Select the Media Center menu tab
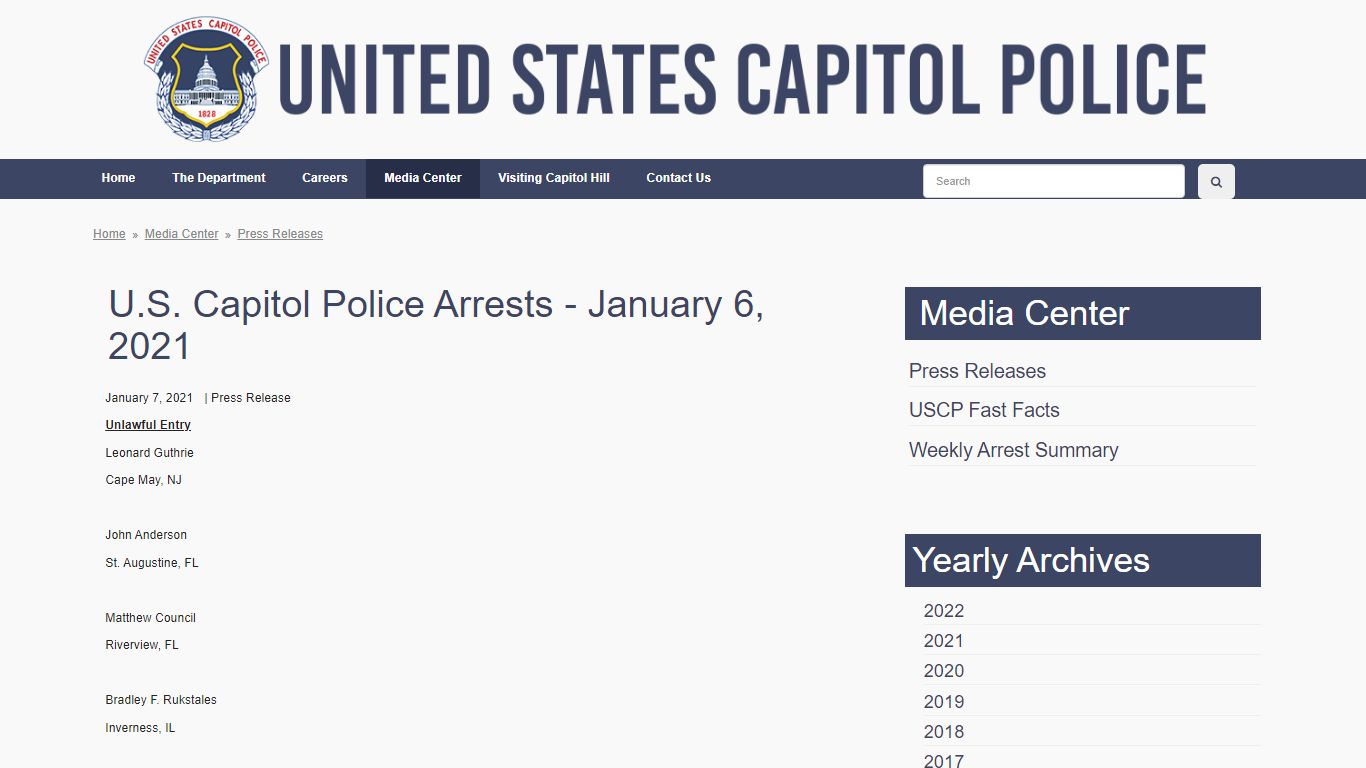Viewport: 1366px width, 768px height. (423, 178)
